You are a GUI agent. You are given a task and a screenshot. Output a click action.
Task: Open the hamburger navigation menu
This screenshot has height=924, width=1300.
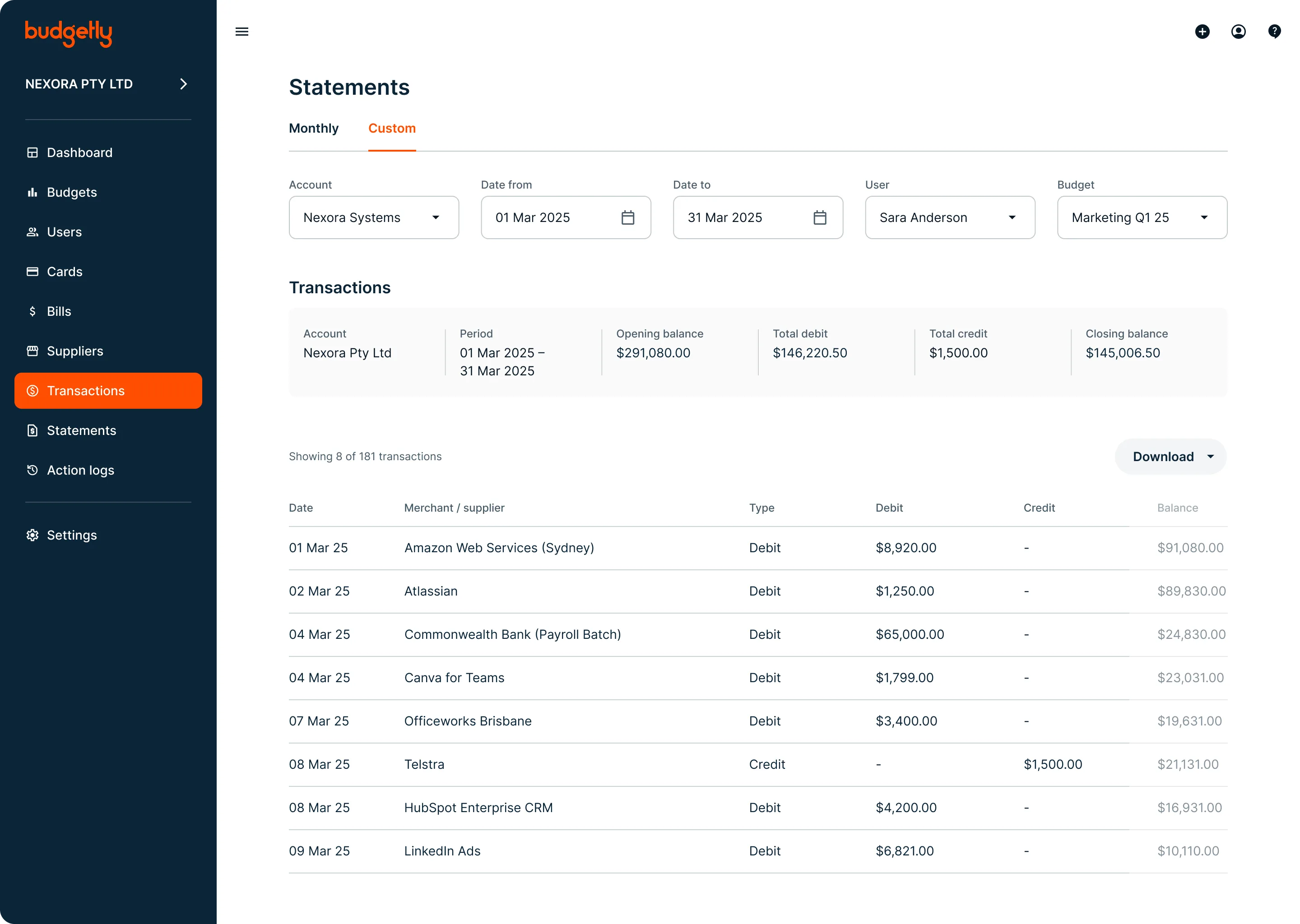click(x=241, y=31)
